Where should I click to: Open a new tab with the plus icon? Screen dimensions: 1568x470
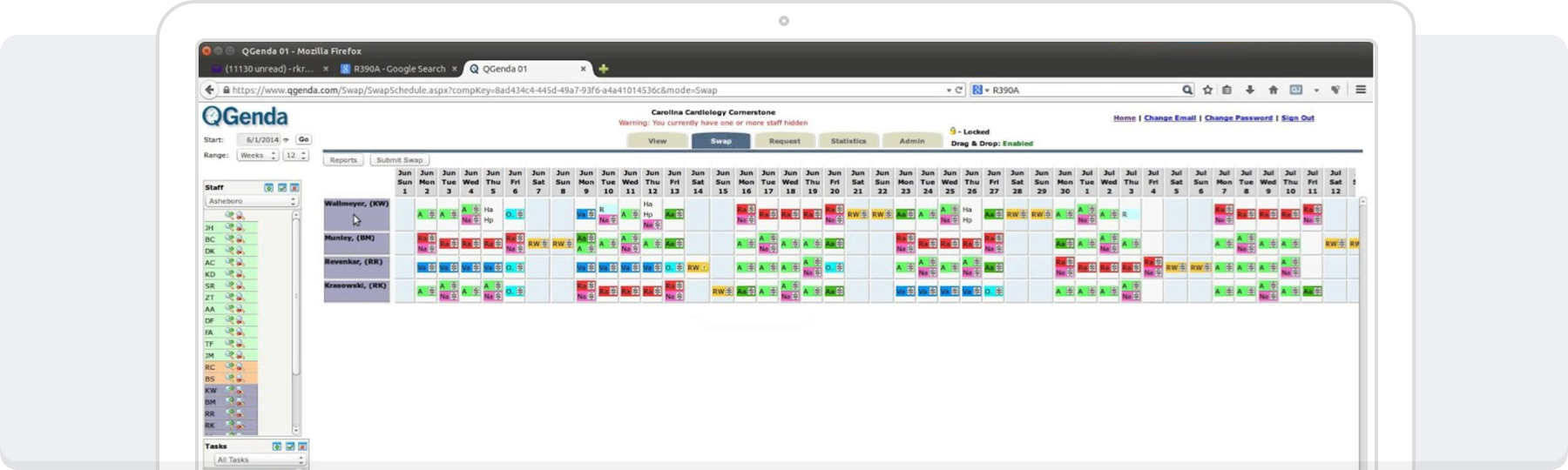point(603,69)
